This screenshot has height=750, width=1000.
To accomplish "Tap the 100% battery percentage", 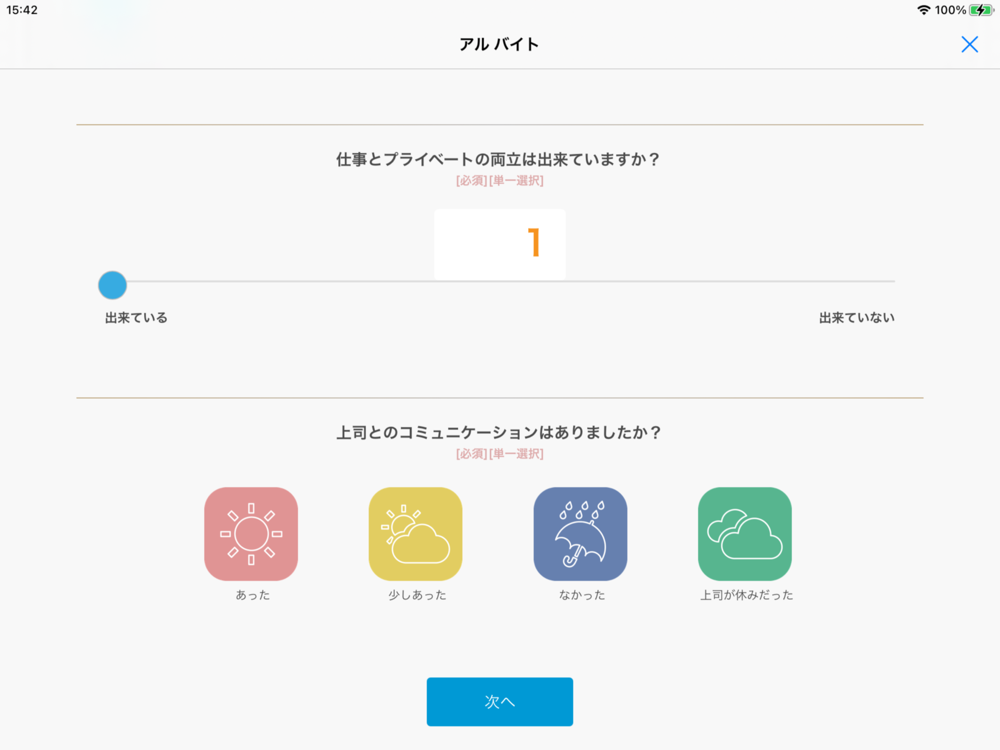I will coord(950,10).
